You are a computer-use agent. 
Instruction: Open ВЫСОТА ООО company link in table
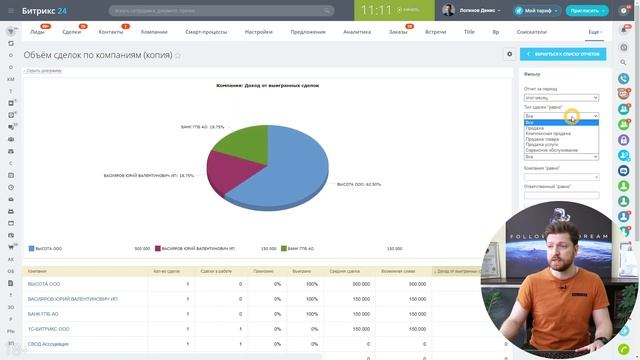[44, 284]
